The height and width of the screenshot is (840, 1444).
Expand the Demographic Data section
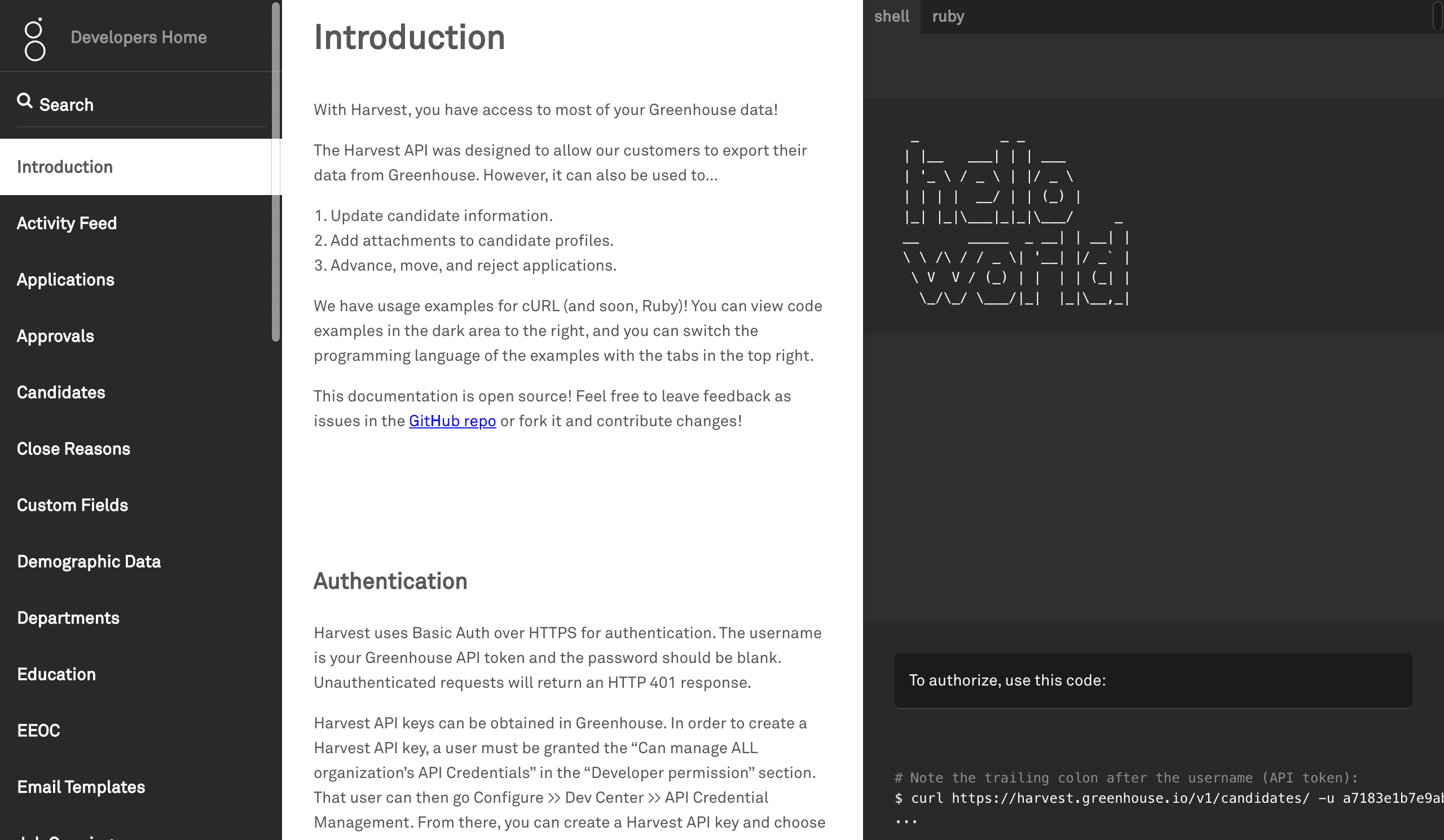[x=88, y=561]
